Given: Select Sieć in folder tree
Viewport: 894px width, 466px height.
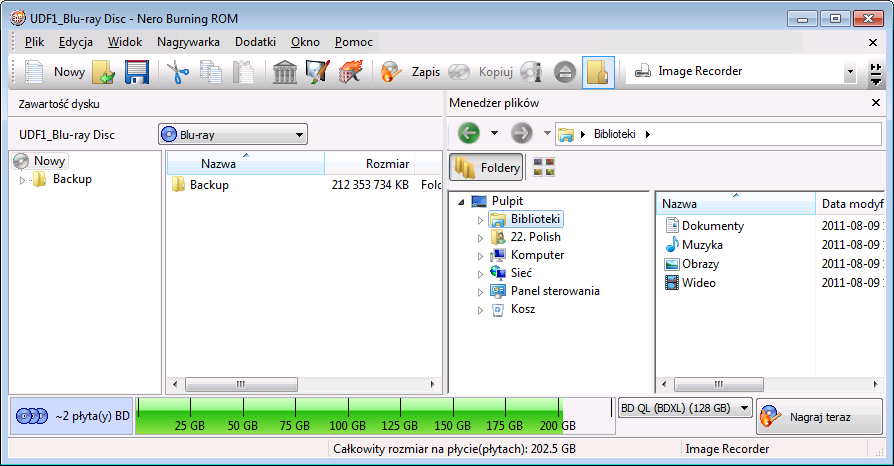Looking at the screenshot, I should (521, 273).
